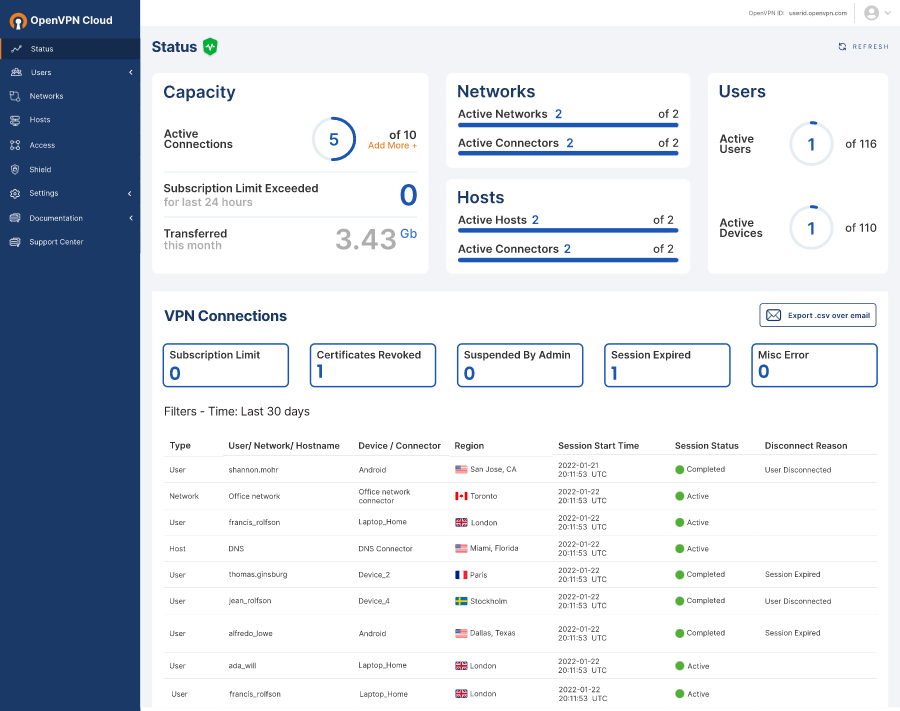Click the Active Users circular gauge
900x711 pixels.
811,144
